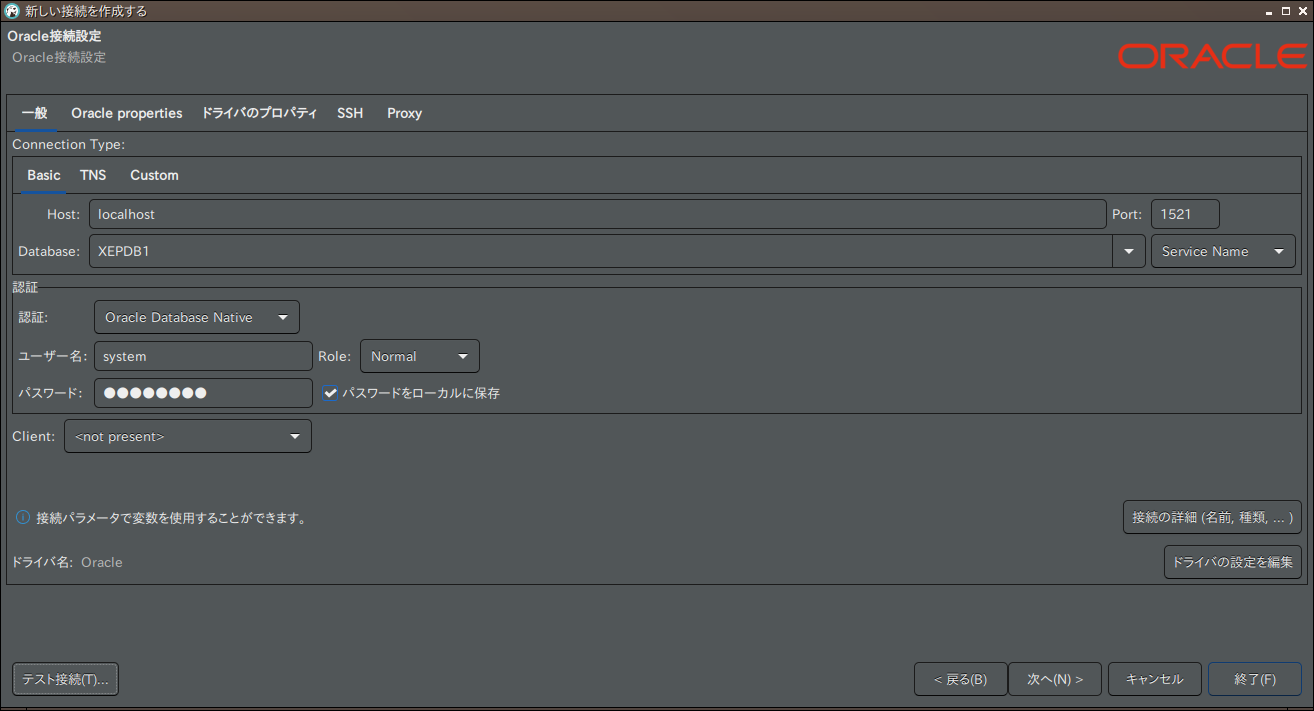Click the password input field
The image size is (1314, 711).
click(x=203, y=393)
